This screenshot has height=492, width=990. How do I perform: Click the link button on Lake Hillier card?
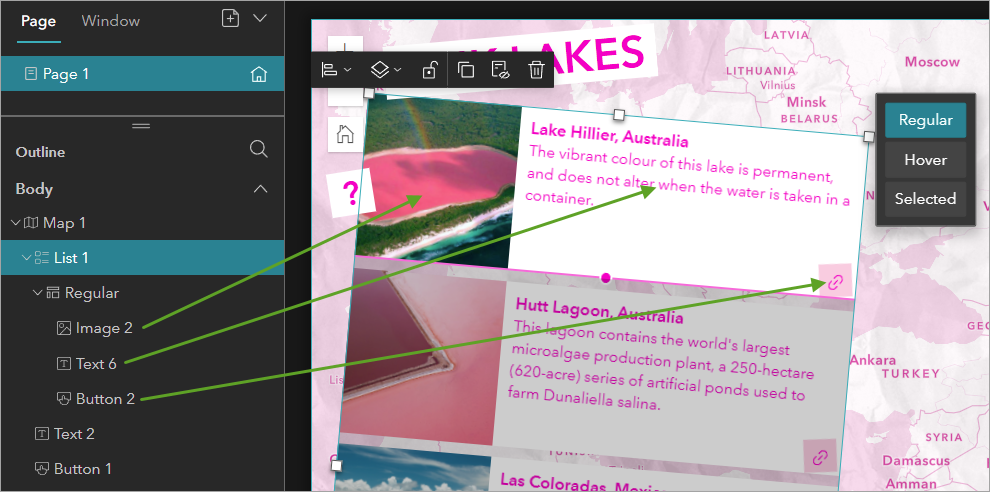pos(835,282)
